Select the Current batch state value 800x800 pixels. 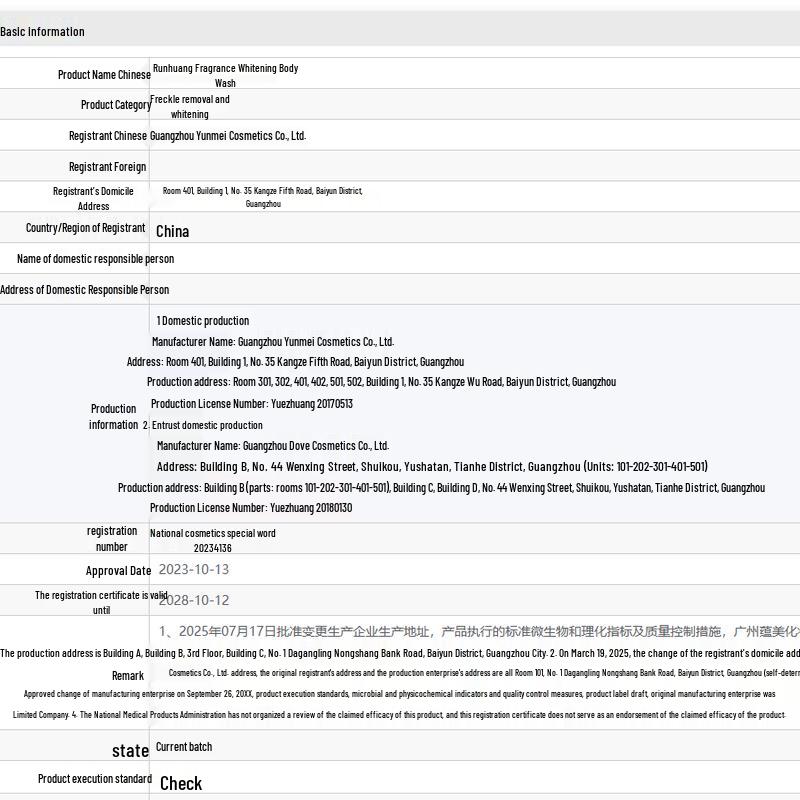coord(184,747)
